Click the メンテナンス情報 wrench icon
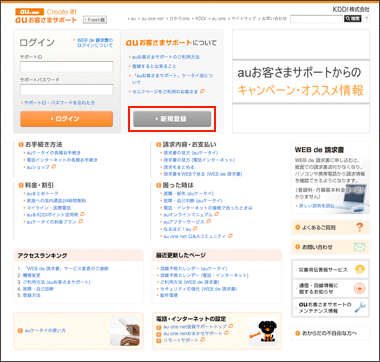Viewport: 380px width, 362px height. pyautogui.click(x=360, y=308)
